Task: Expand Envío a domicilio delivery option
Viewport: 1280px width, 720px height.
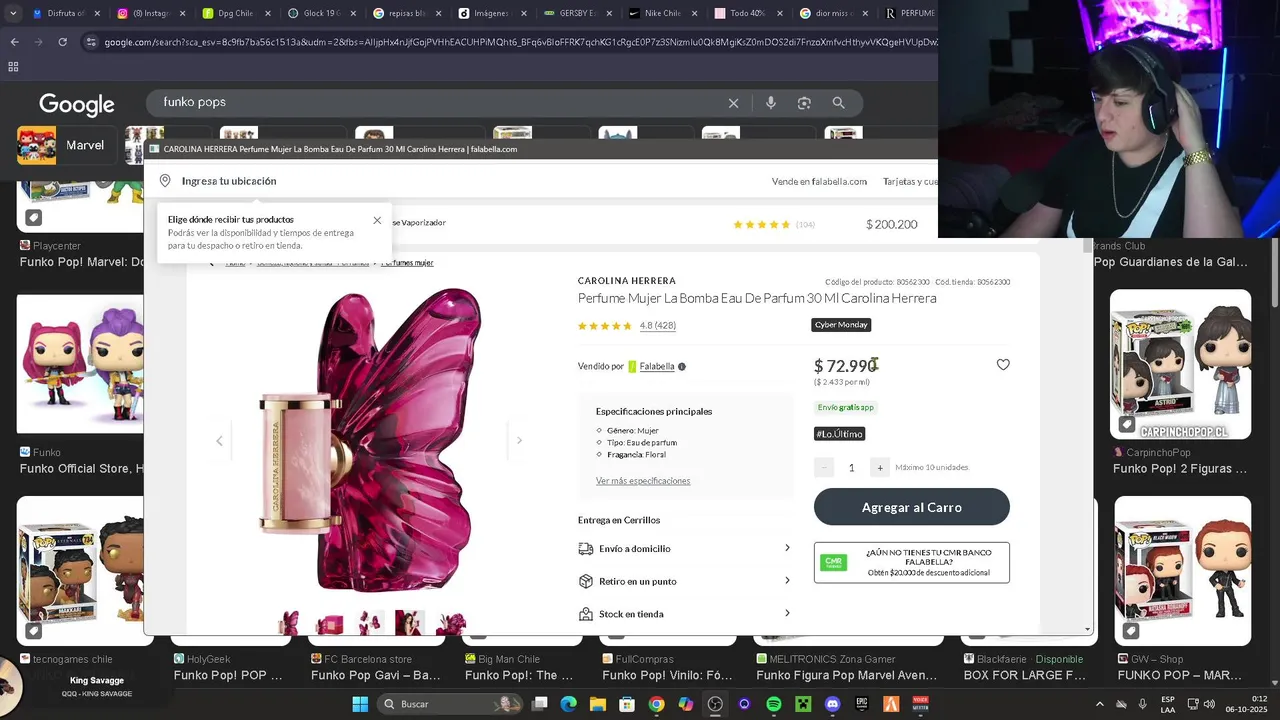Action: tap(684, 548)
